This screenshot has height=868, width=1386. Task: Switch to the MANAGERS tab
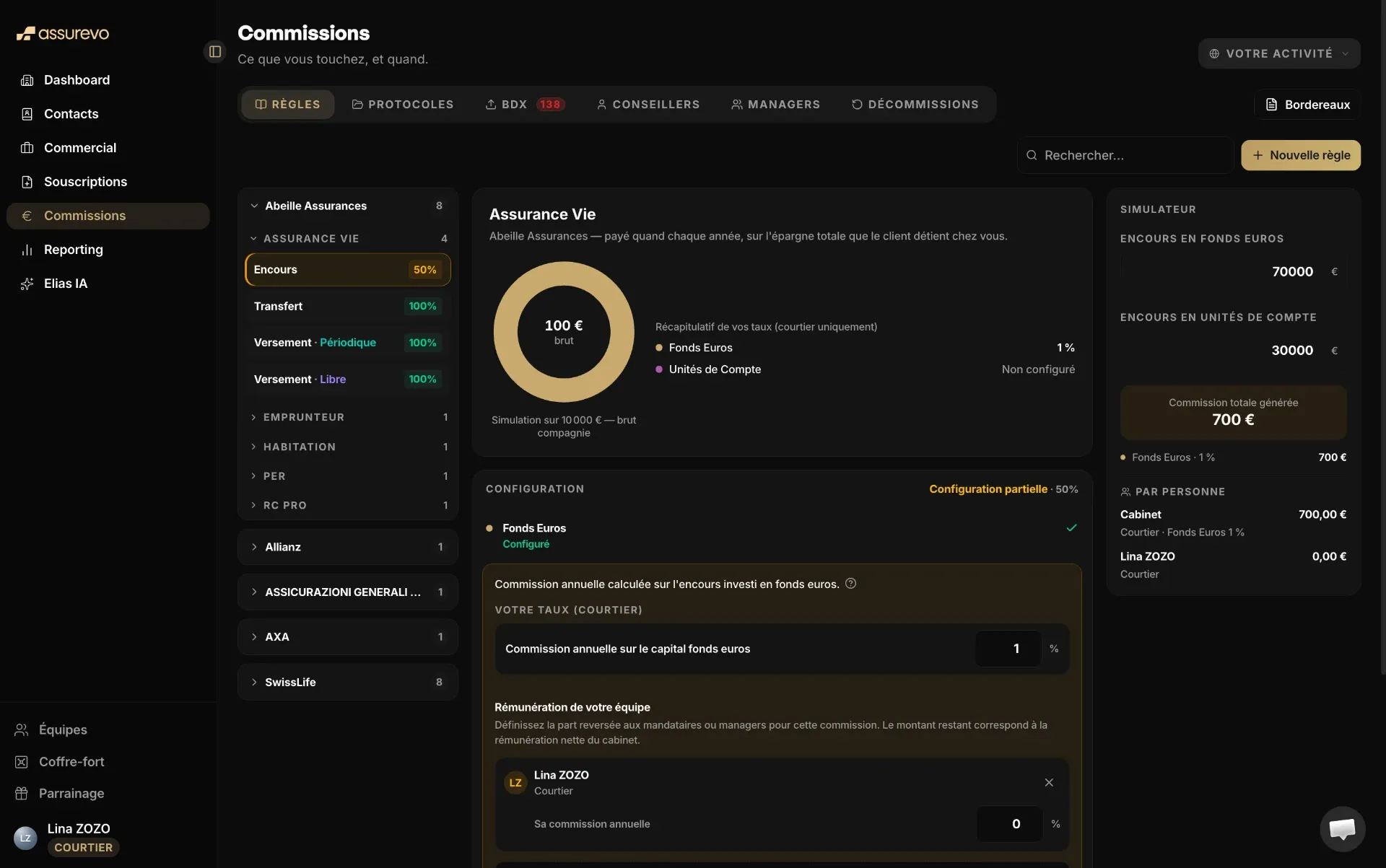click(776, 105)
